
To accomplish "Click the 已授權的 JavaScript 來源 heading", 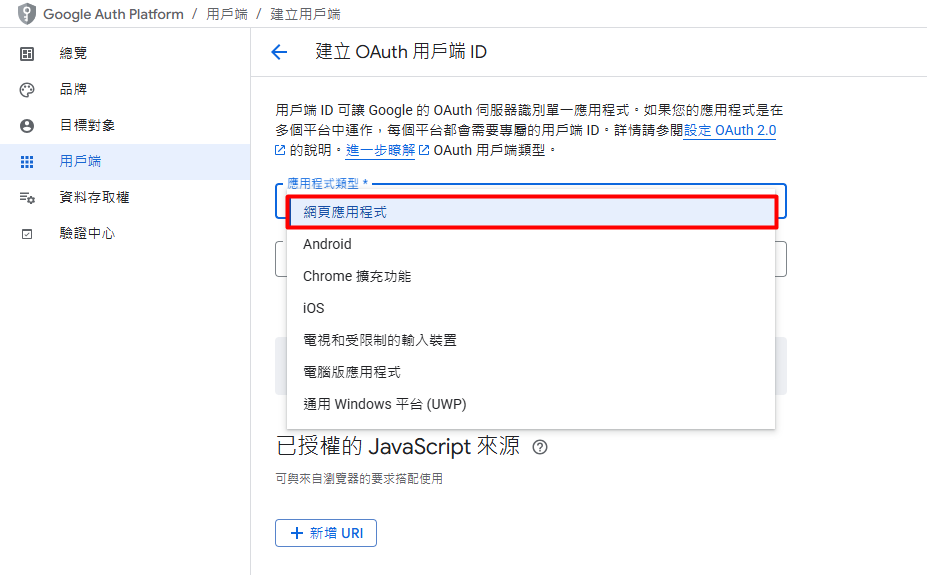I will click(x=398, y=446).
